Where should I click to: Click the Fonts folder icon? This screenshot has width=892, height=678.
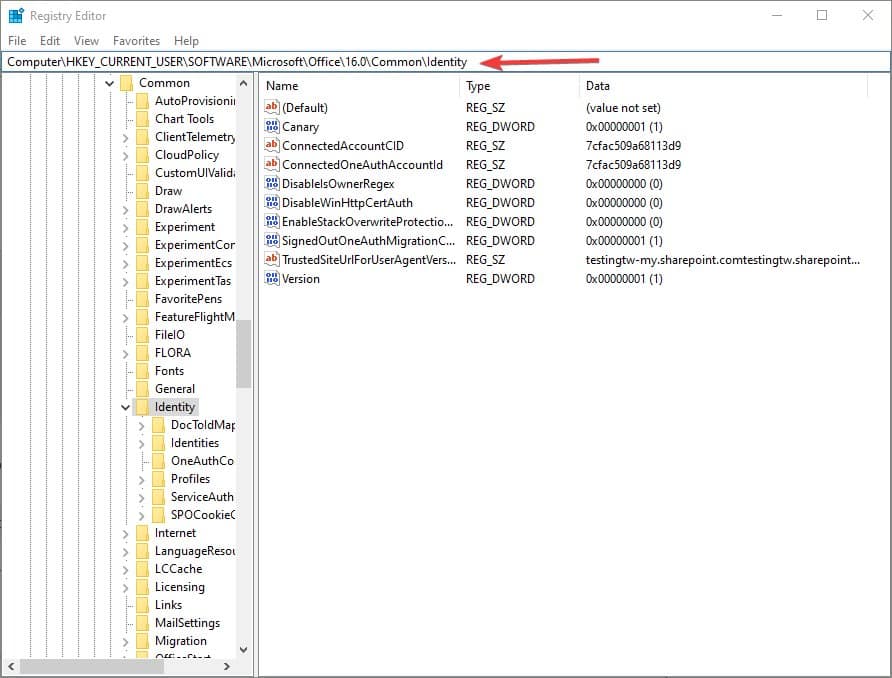pyautogui.click(x=142, y=371)
